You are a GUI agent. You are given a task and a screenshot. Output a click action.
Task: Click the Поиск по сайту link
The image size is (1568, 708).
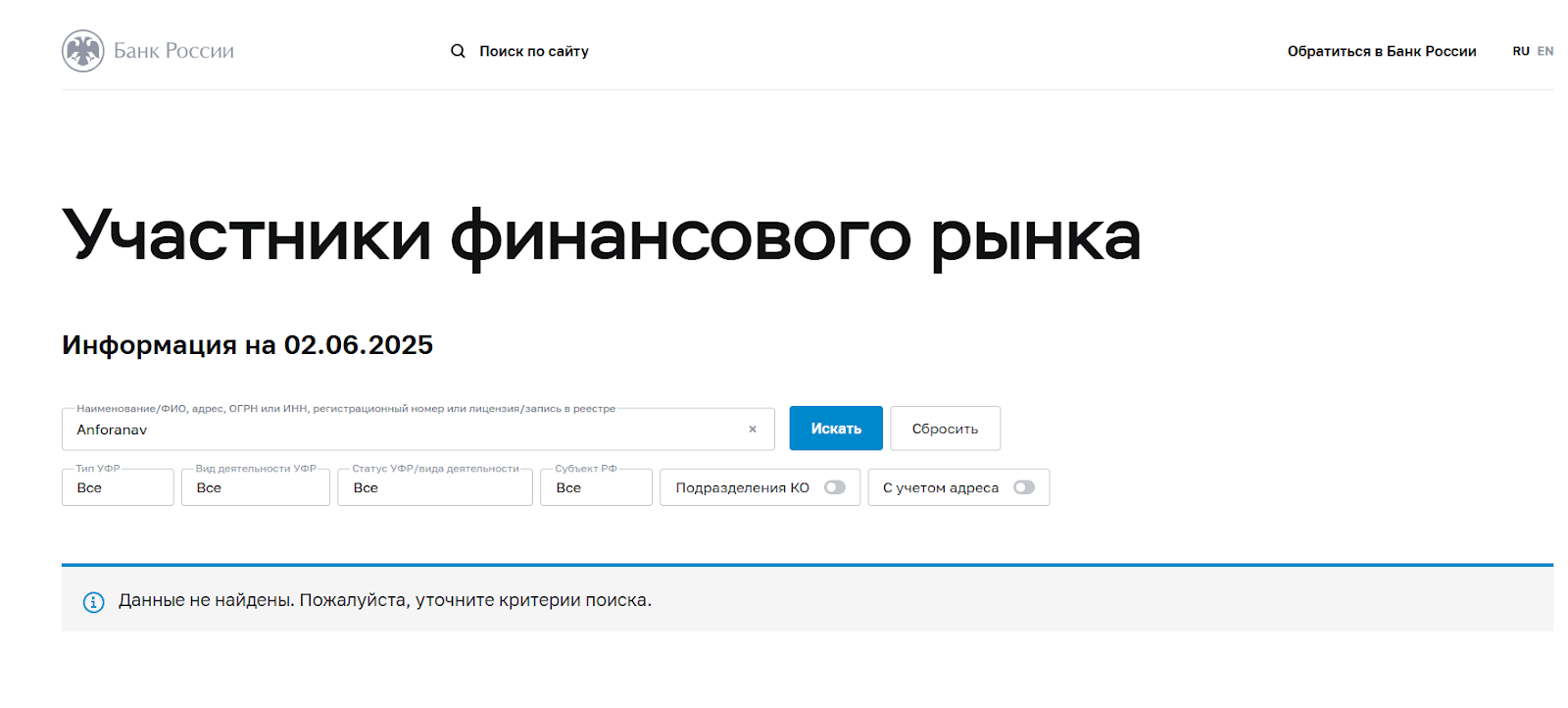click(x=534, y=51)
